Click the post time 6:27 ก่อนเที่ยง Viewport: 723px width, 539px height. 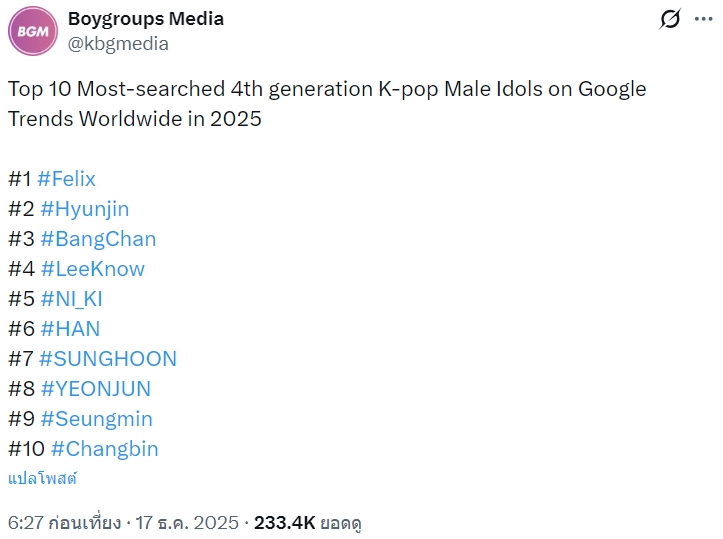tap(64, 523)
